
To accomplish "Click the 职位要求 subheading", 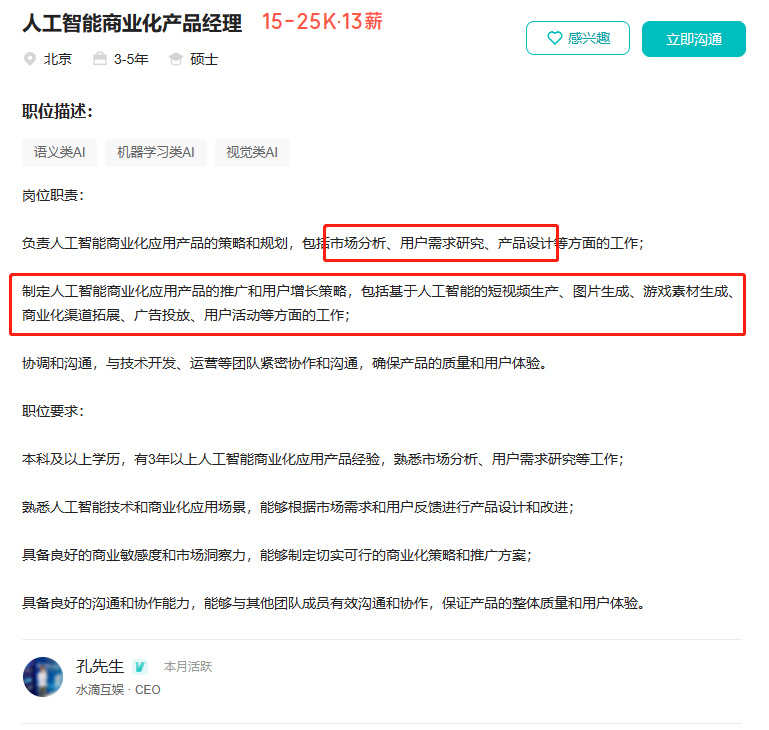I will 53,411.
